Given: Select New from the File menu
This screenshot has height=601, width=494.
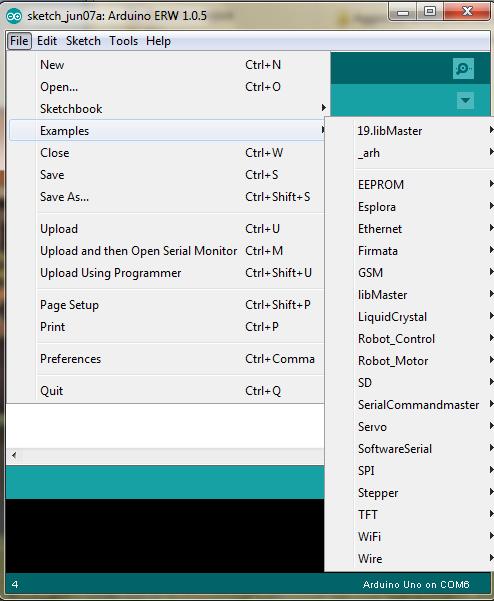Looking at the screenshot, I should 167,65.
